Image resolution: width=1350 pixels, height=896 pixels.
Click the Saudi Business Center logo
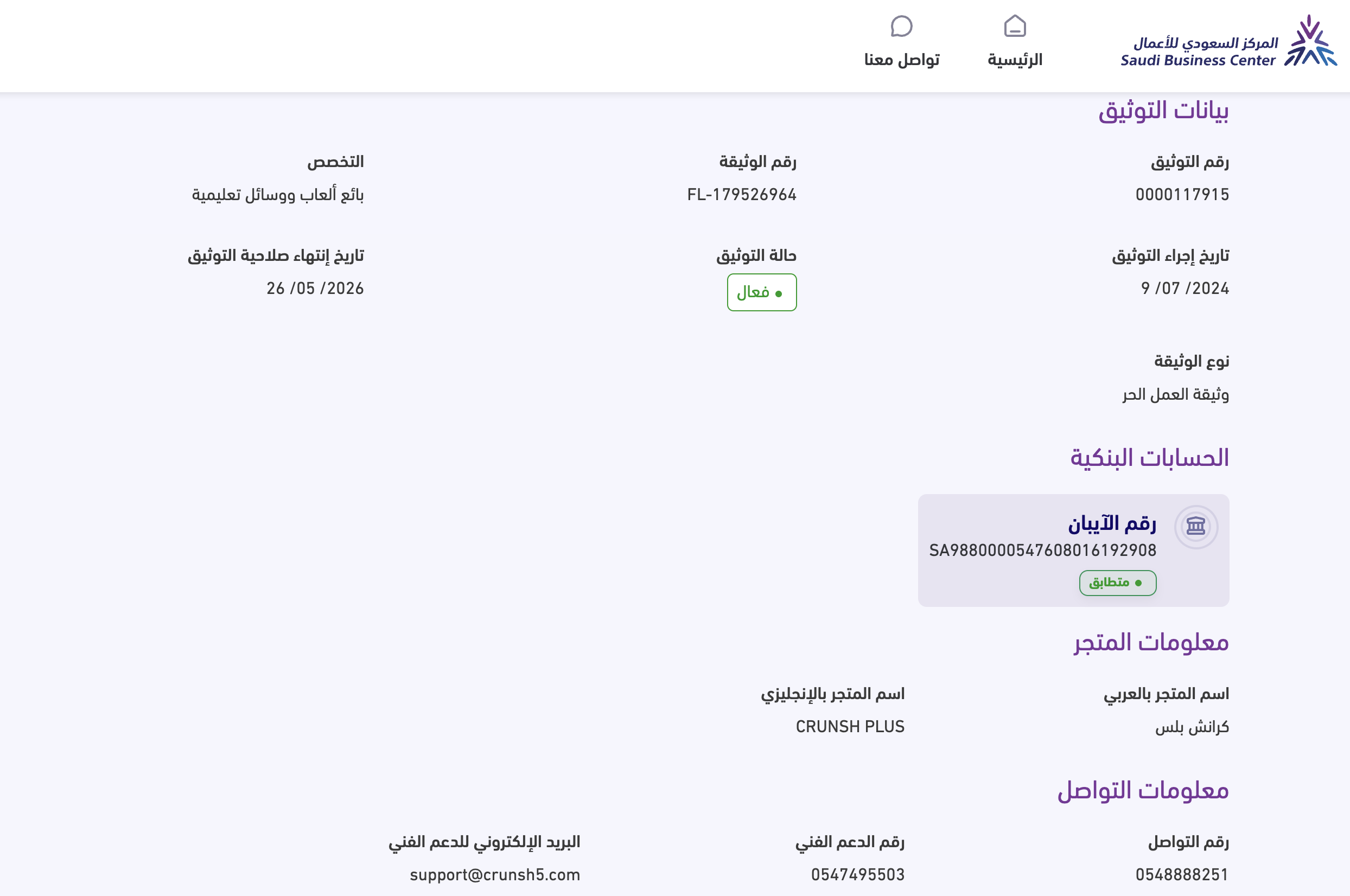pos(1228,42)
